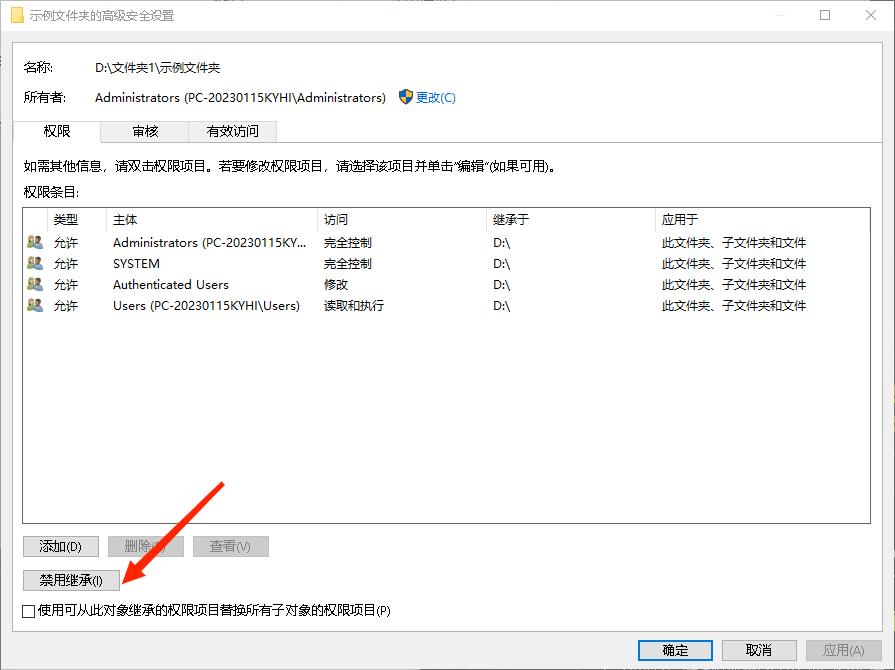Click the 查看 button
This screenshot has width=895, height=670.
tap(230, 546)
